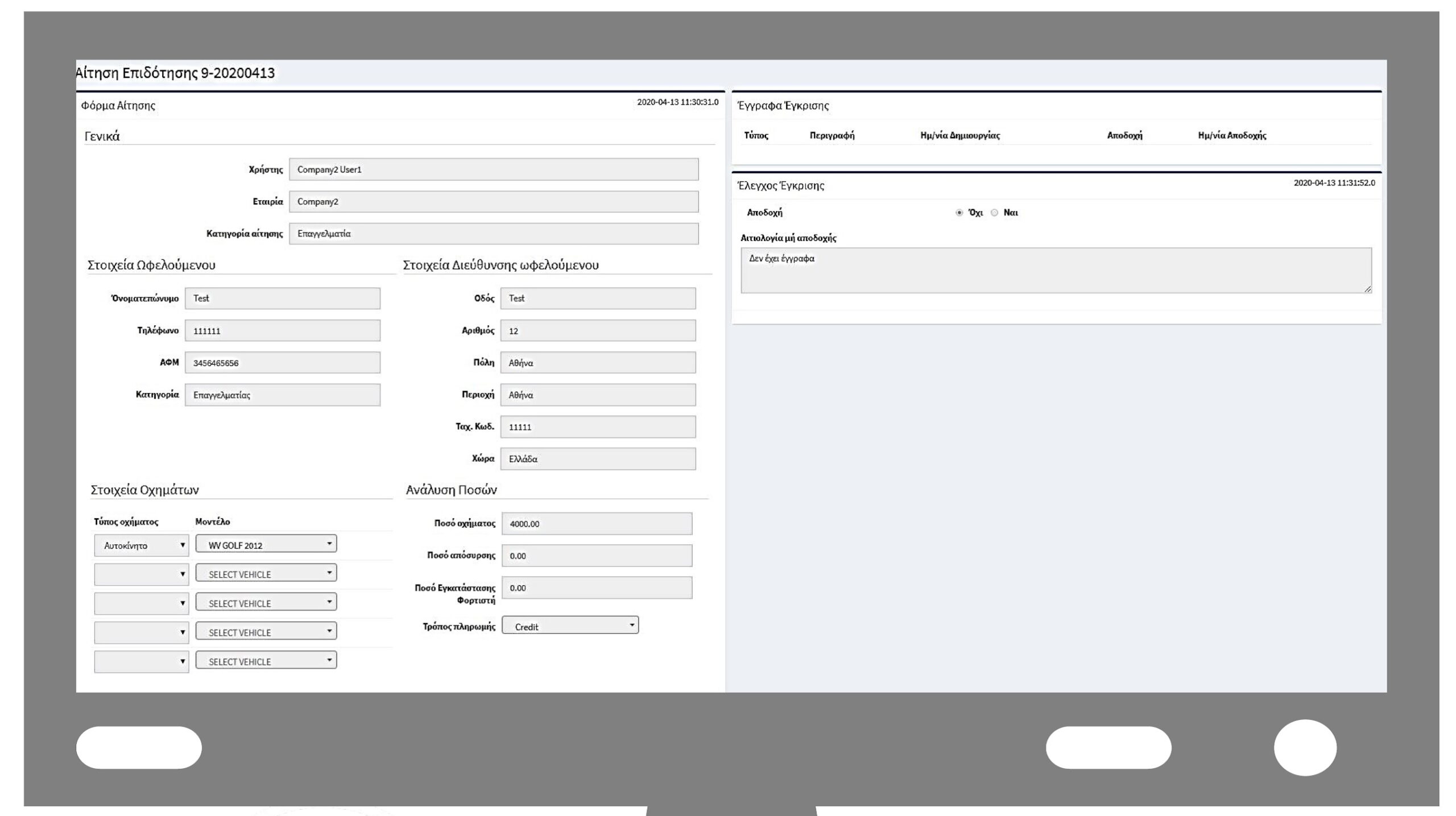Screen dimensions: 1456x816
Task: Open the Τρόπος πληρωμής Credit dropdown
Action: (570, 626)
